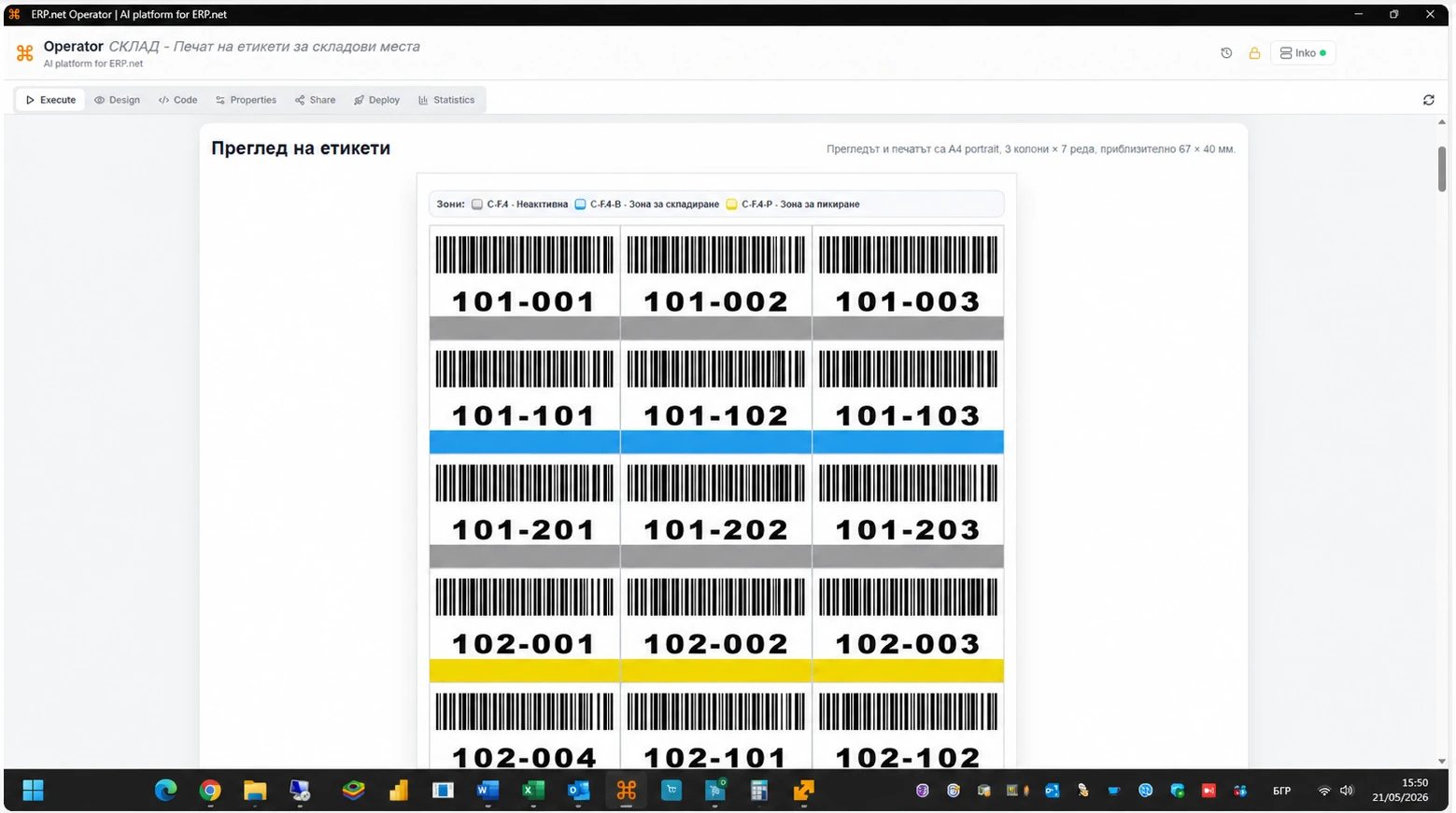Pick the 101-202 label
This screenshot has width=1456, height=813.
(x=716, y=512)
